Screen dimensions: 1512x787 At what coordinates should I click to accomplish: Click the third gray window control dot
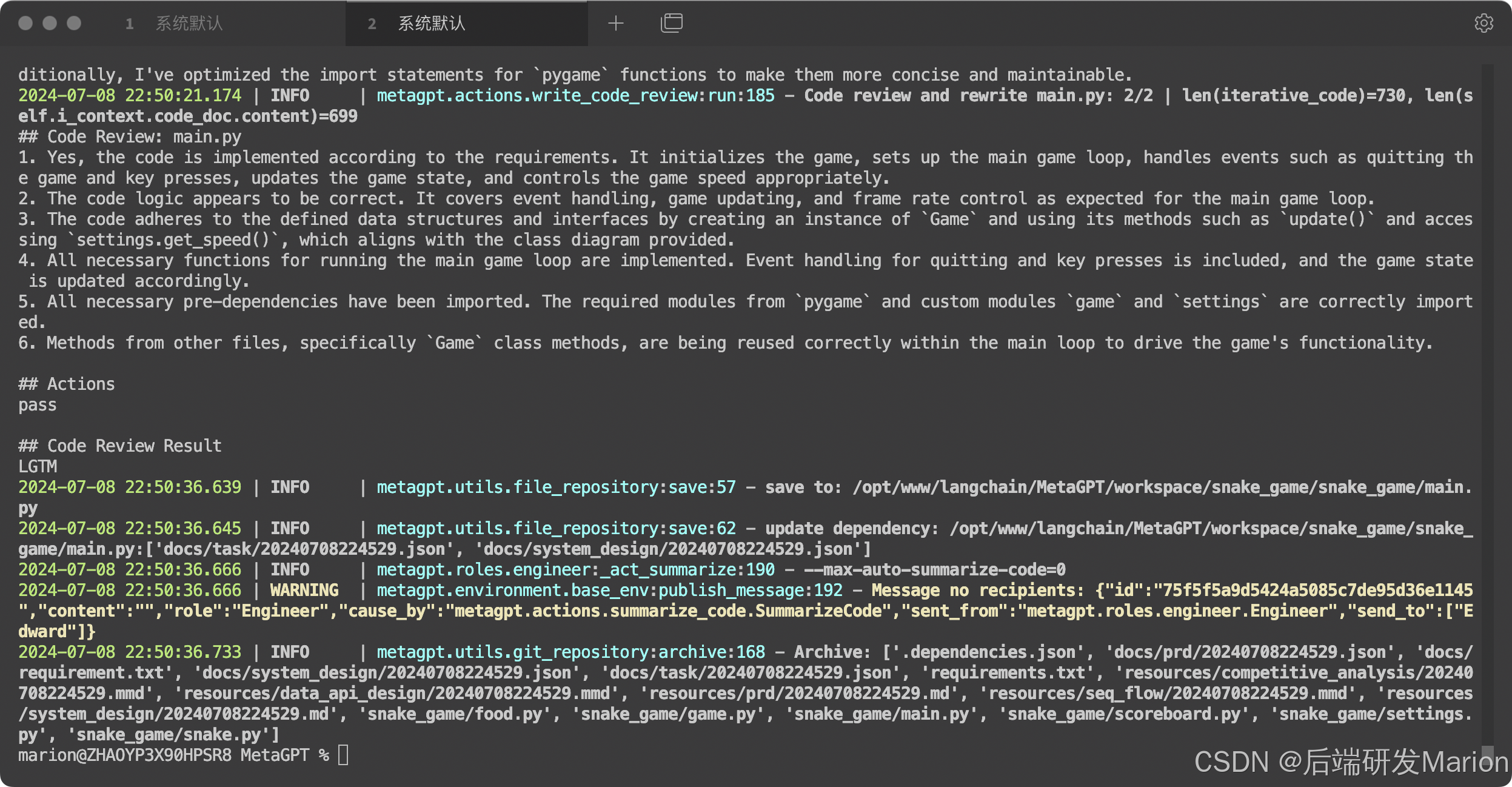pos(74,24)
